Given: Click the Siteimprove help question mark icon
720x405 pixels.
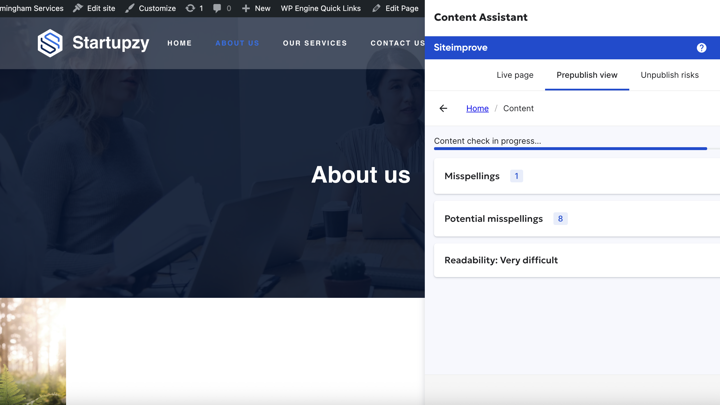Looking at the screenshot, I should (701, 48).
